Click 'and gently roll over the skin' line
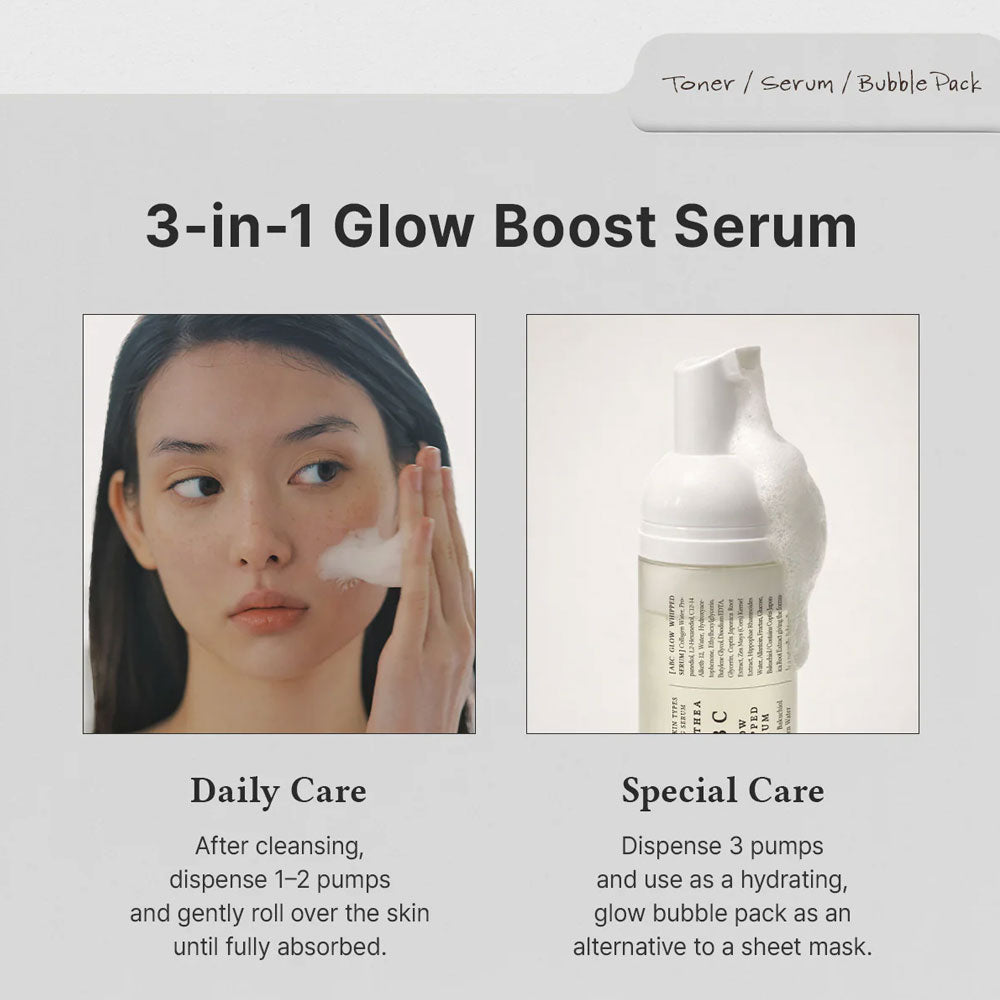The image size is (1000, 1000). pyautogui.click(x=279, y=913)
